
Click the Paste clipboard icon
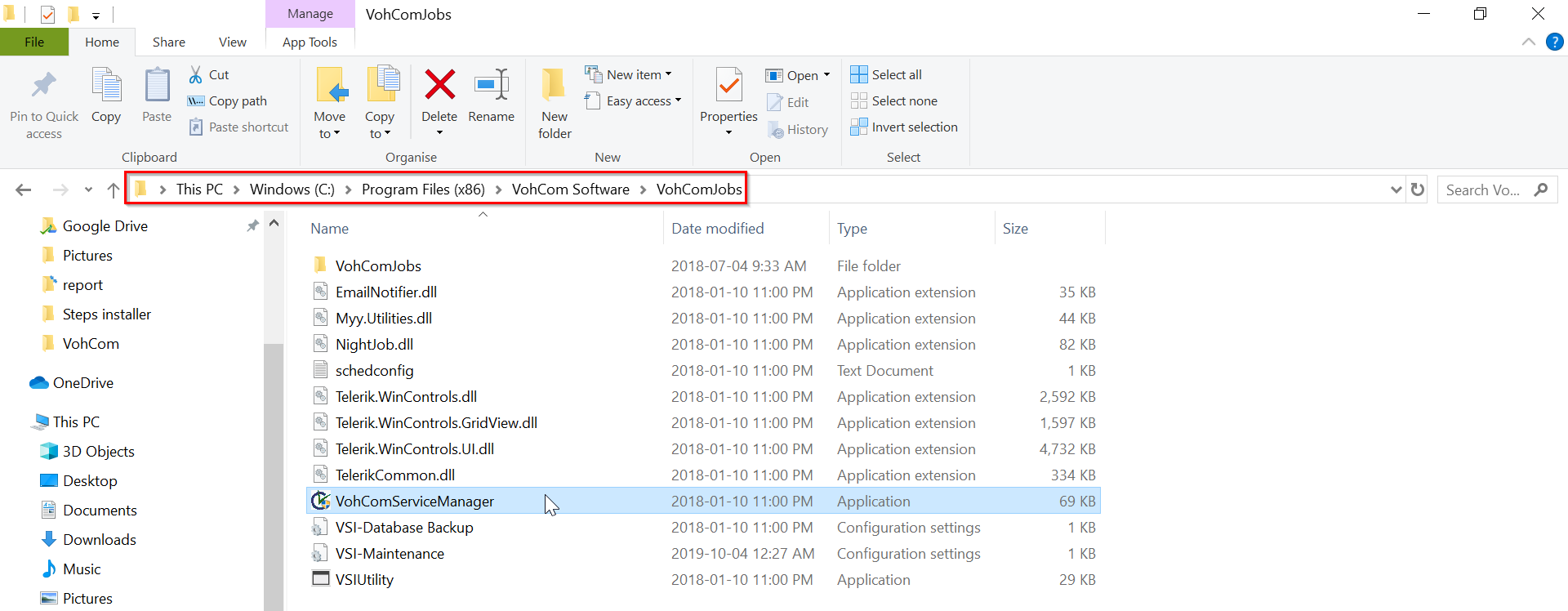click(x=157, y=86)
